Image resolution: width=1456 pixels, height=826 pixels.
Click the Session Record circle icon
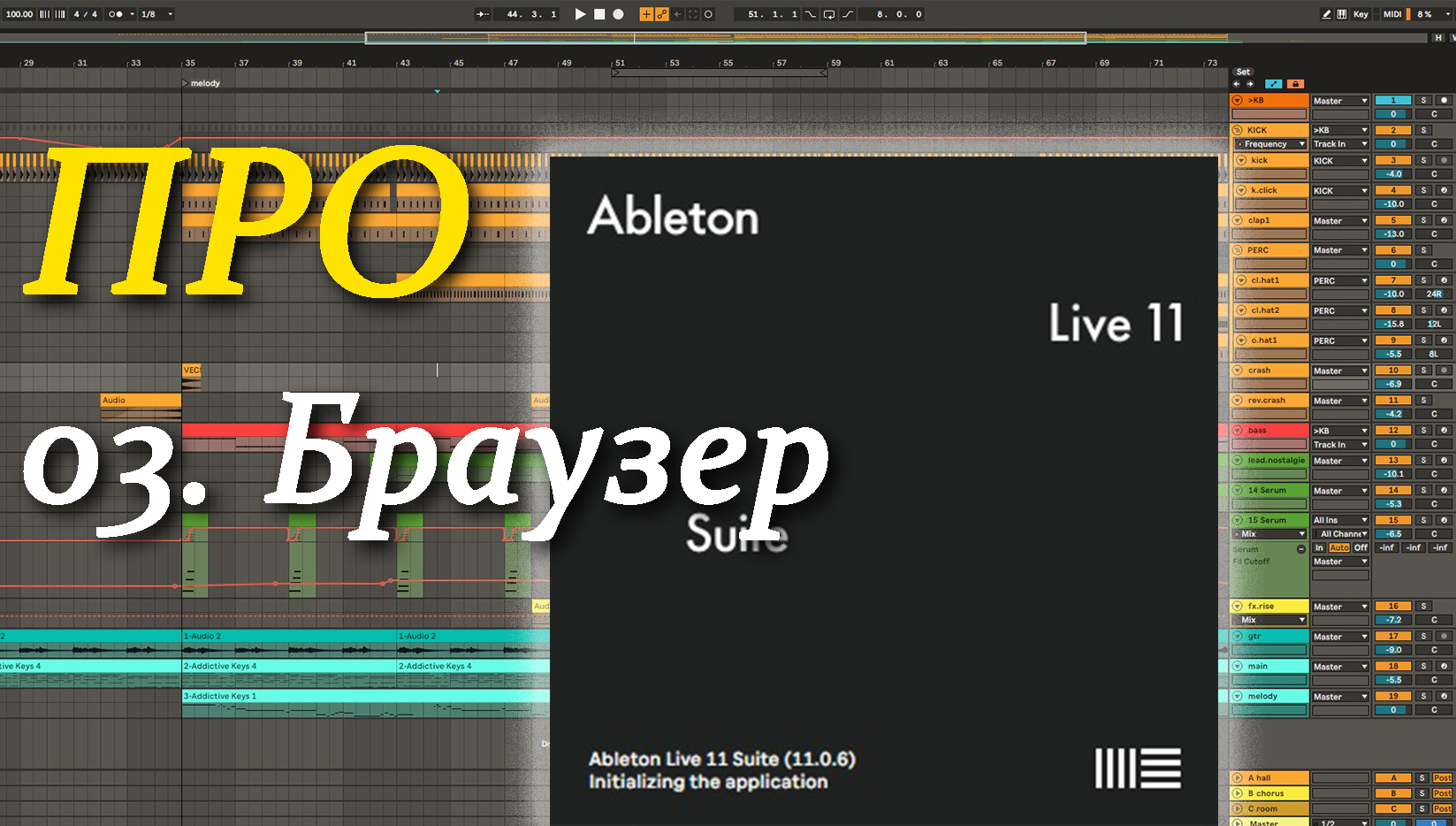coord(708,14)
